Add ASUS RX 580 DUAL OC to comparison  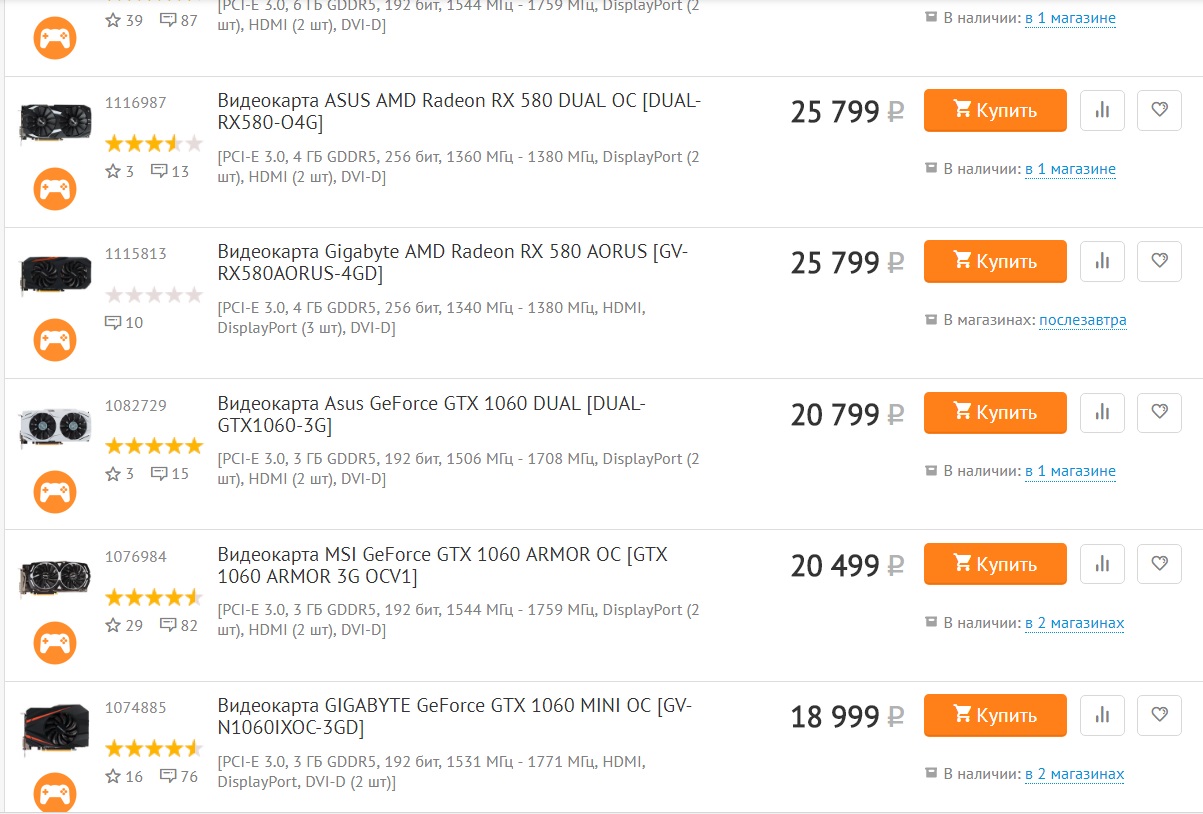click(1102, 110)
